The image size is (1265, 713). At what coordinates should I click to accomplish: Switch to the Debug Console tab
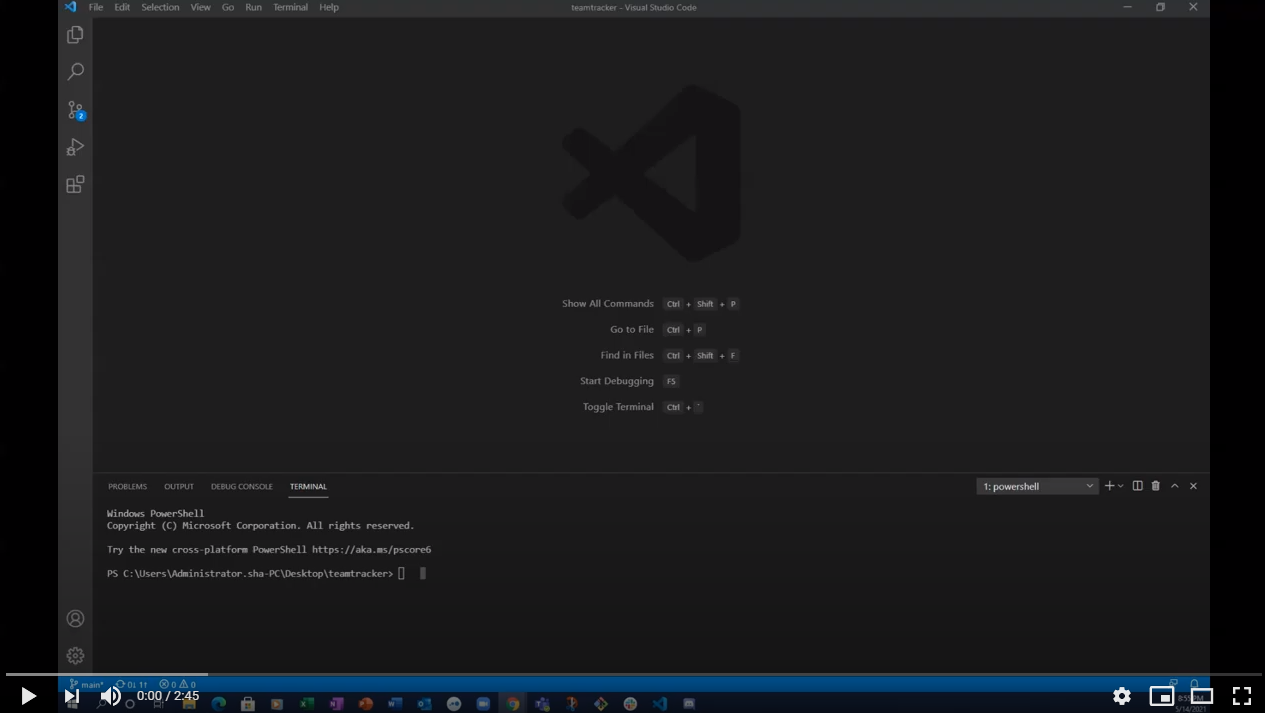(242, 487)
